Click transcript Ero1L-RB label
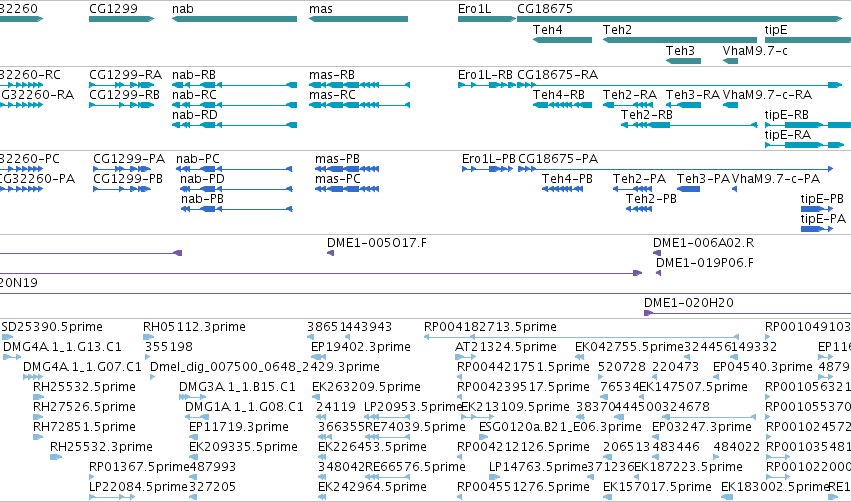The height and width of the screenshot is (502, 851). coord(485,75)
